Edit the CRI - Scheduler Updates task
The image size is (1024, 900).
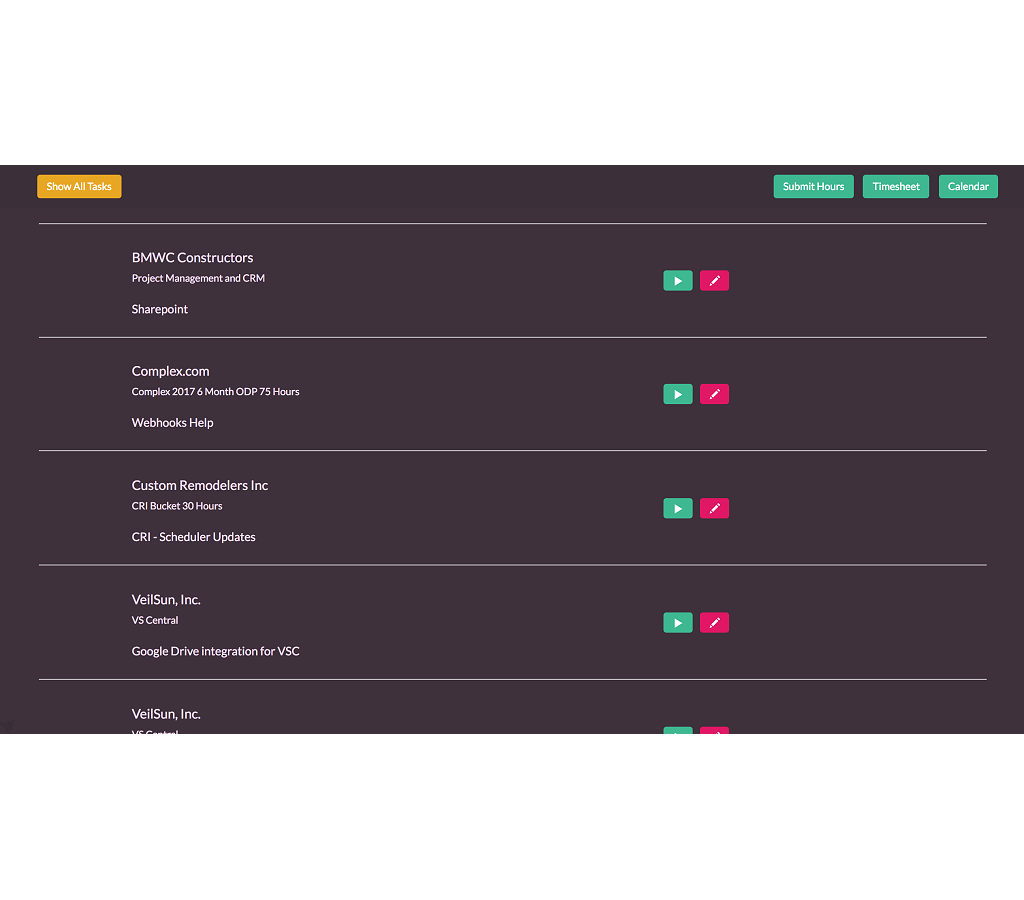[714, 509]
